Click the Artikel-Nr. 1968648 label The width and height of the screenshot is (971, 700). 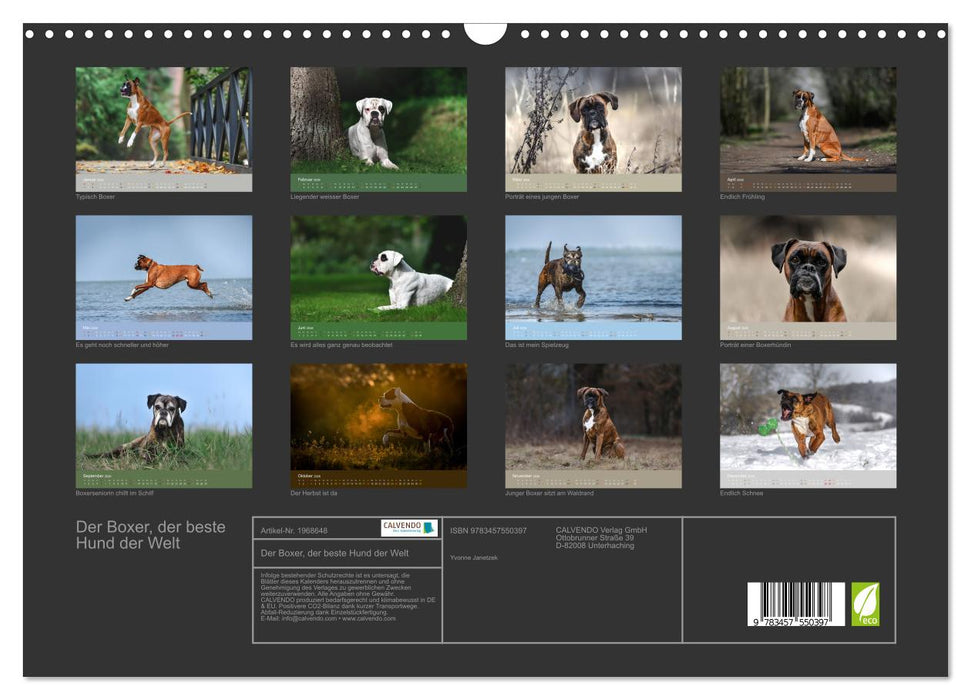pyautogui.click(x=295, y=529)
